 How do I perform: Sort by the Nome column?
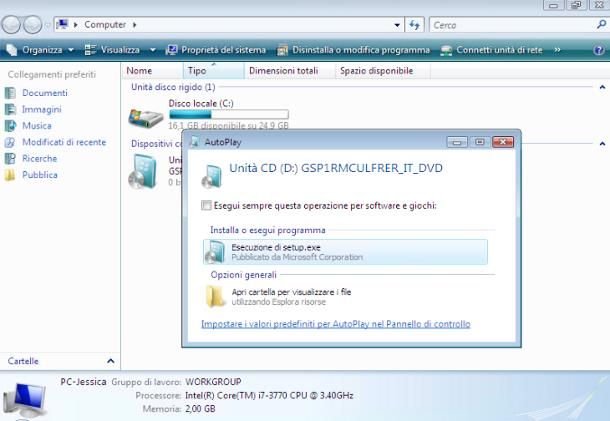pos(153,71)
